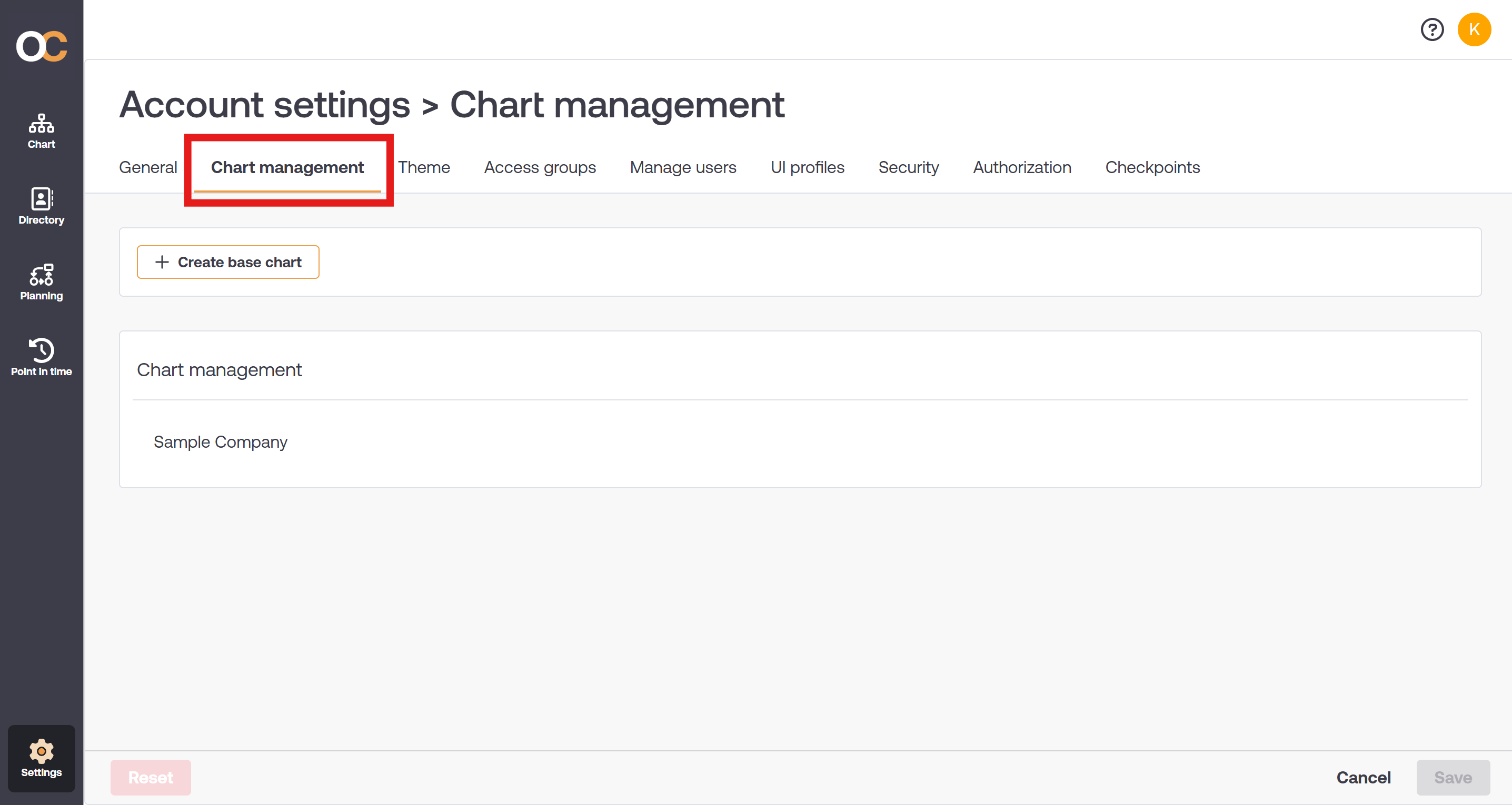The height and width of the screenshot is (805, 1512).
Task: Click the Create base chart button
Action: (x=228, y=262)
